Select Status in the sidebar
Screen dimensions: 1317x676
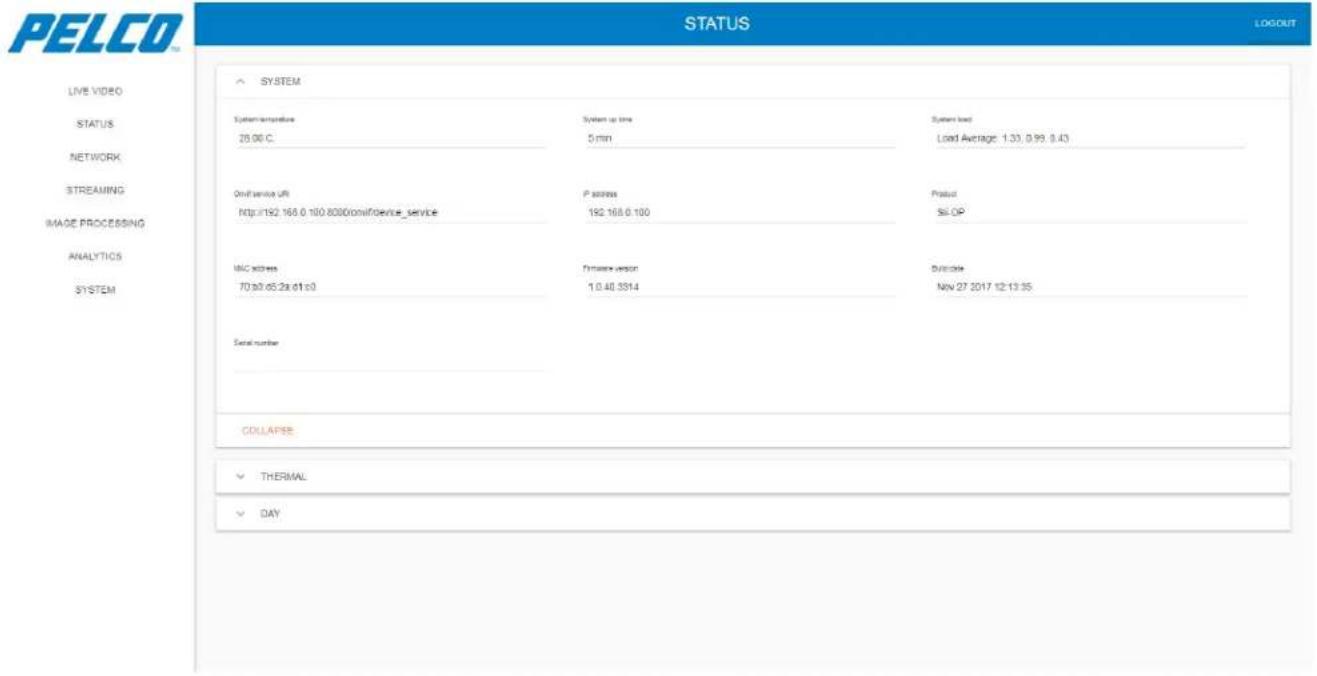95,124
